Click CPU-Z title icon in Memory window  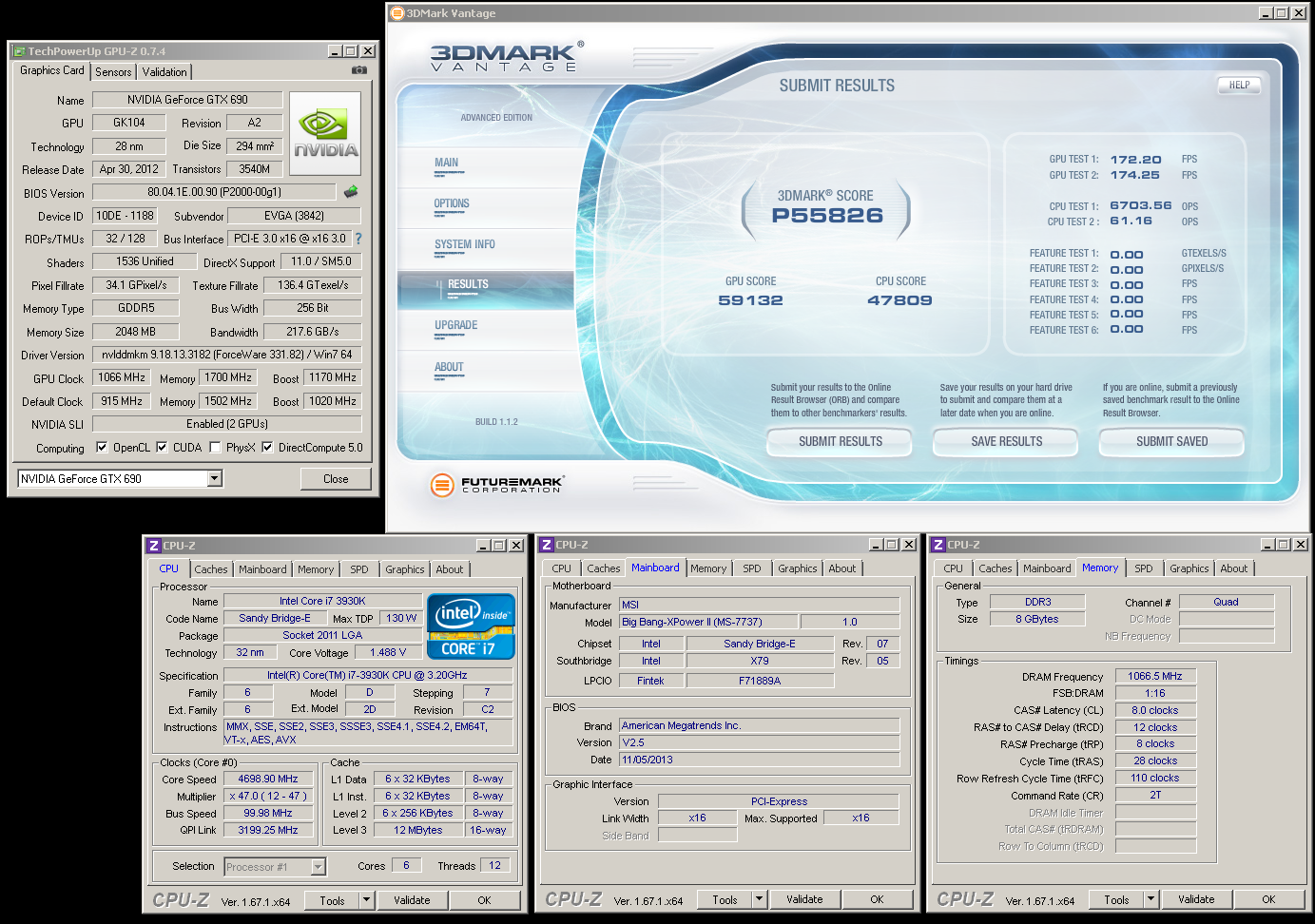point(938,545)
